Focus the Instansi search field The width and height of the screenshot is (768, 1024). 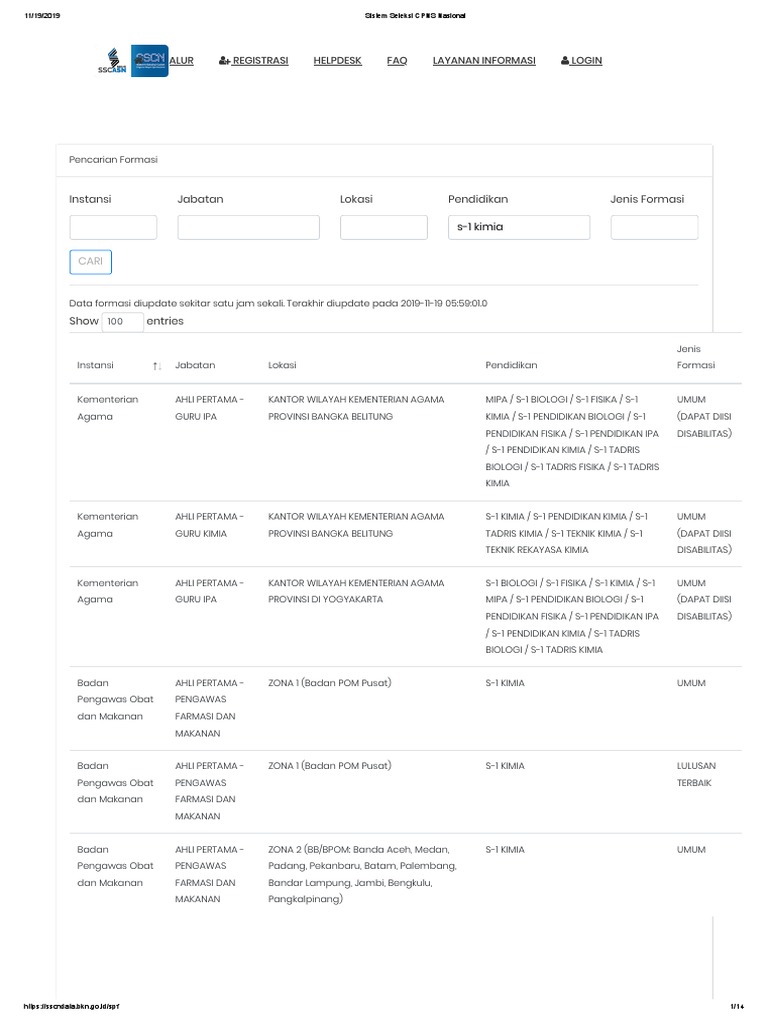point(113,227)
